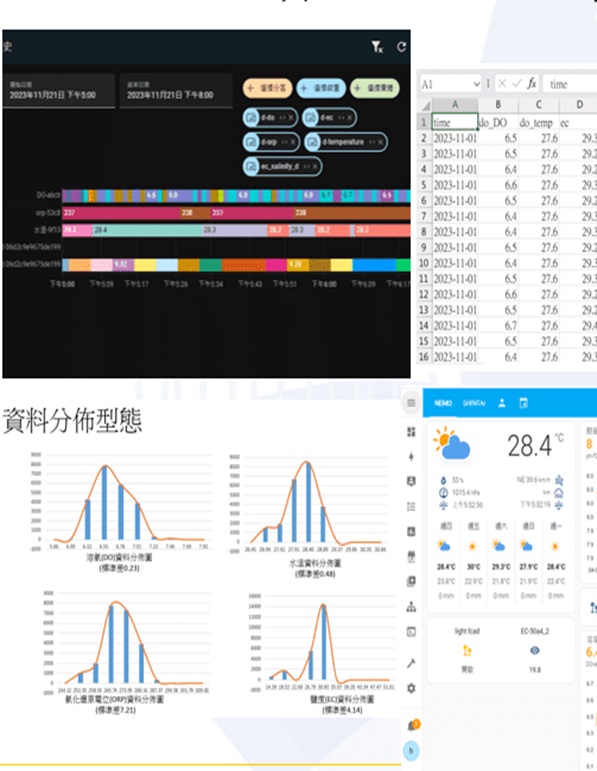Open the Overview dashboard icon in sidebar
The width and height of the screenshot is (597, 771).
click(412, 432)
